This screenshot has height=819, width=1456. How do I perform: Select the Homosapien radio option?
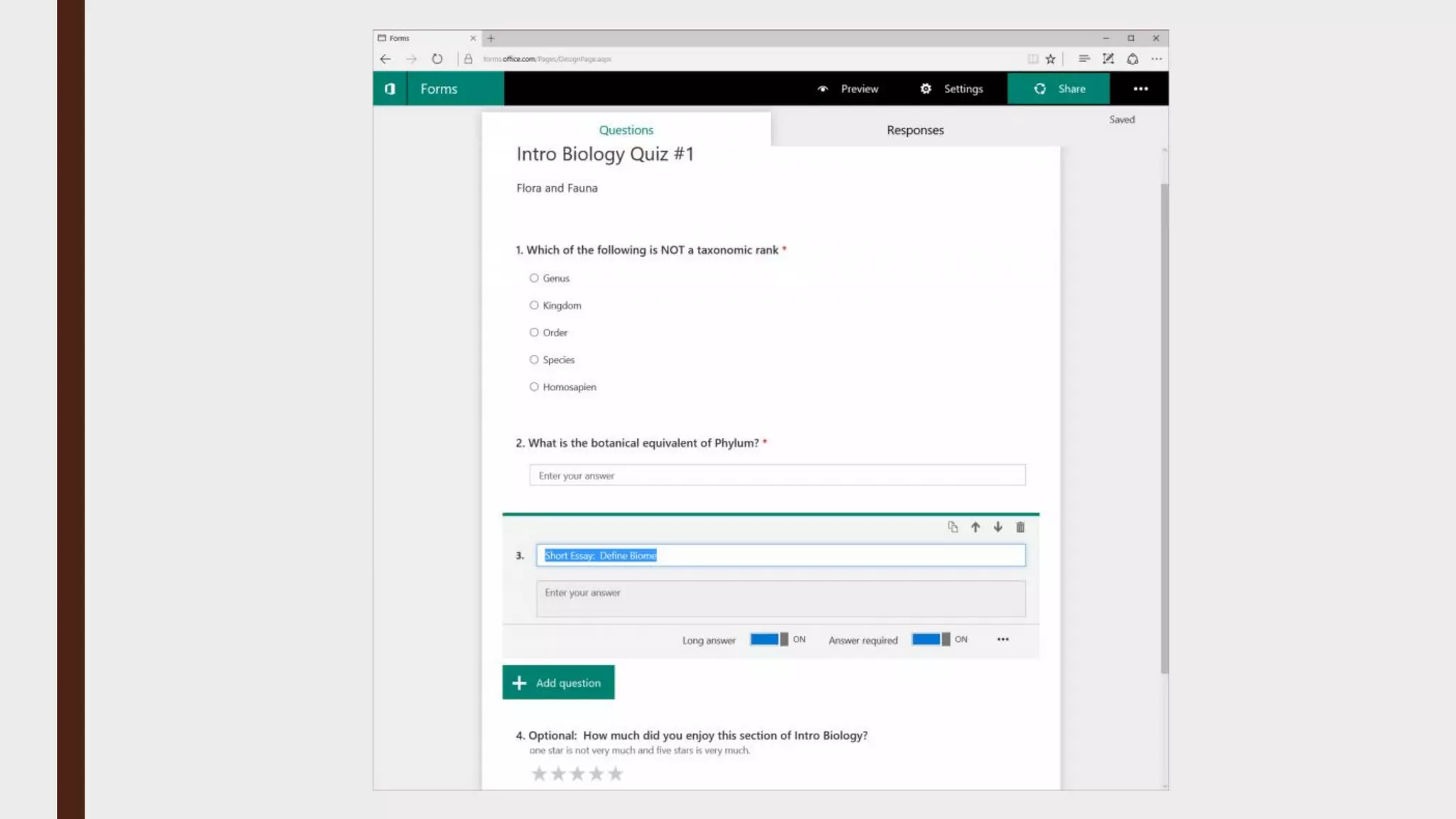click(x=534, y=387)
